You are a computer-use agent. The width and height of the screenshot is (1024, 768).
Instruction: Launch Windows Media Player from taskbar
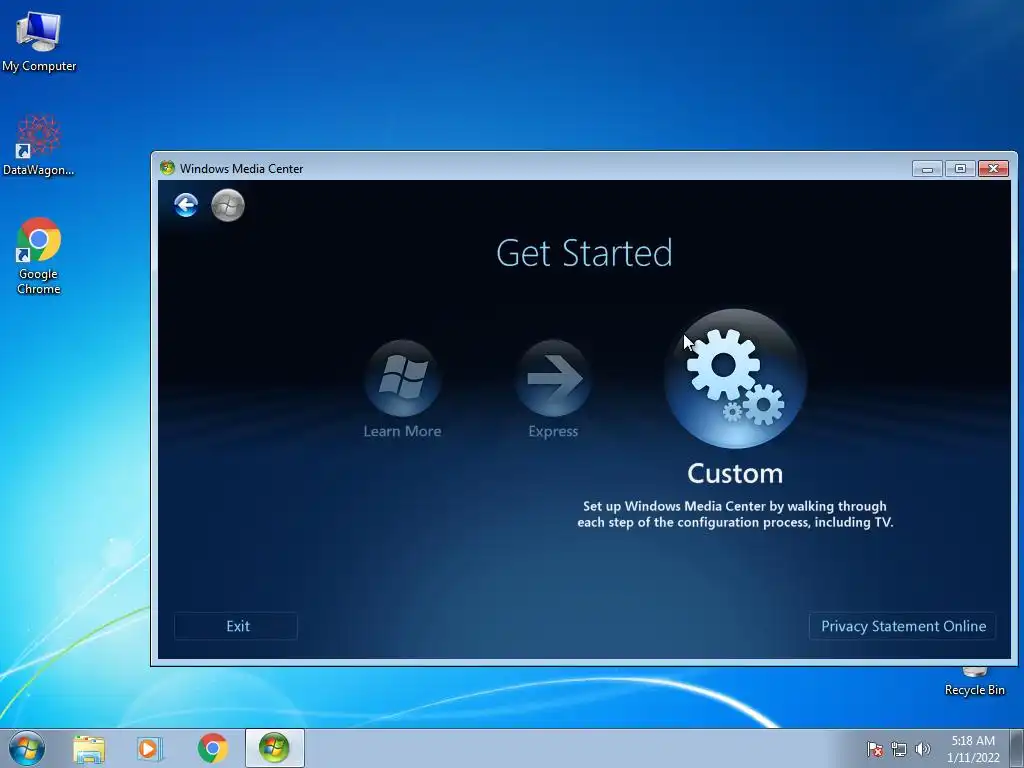pos(150,748)
